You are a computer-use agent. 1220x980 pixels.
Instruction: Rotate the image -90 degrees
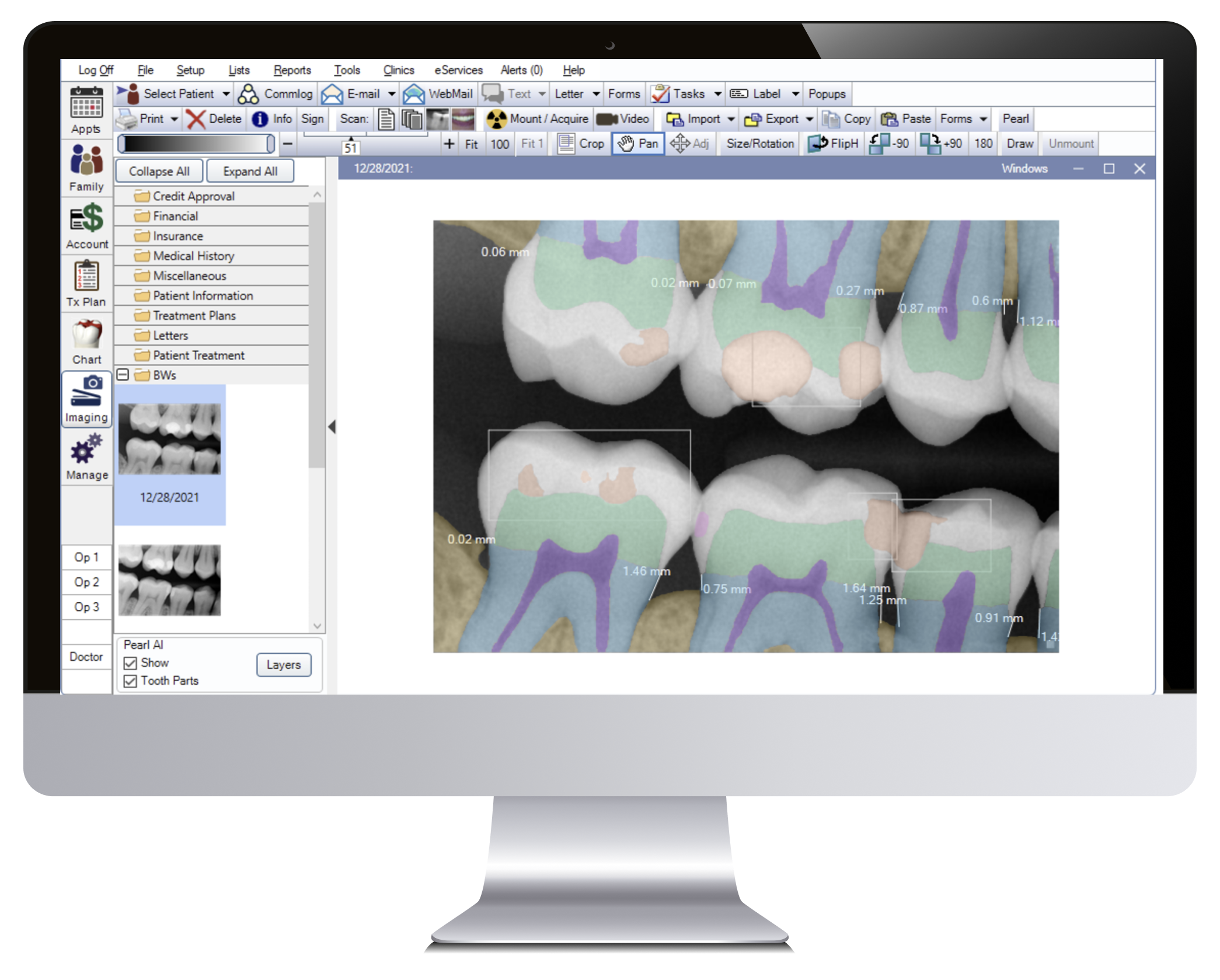pyautogui.click(x=888, y=144)
